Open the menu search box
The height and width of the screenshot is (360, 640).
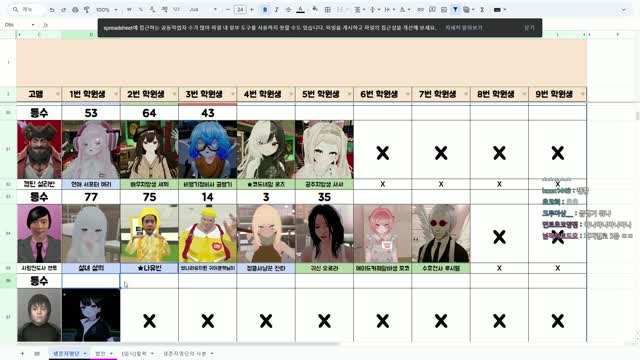pos(26,9)
